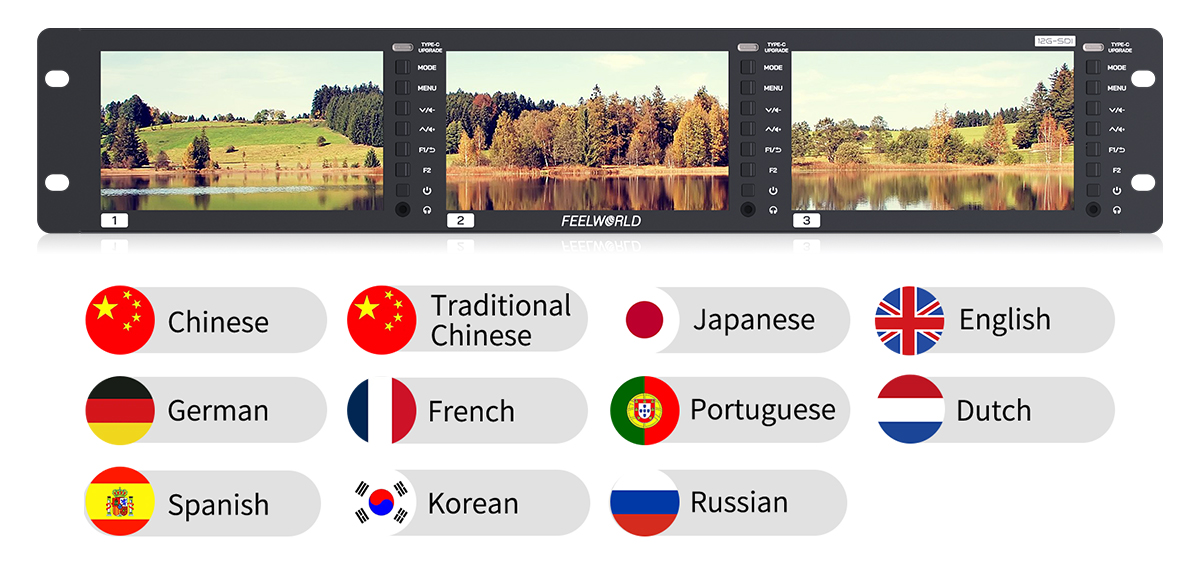Click the down/volume-minus button beside screen 1

[x=402, y=108]
